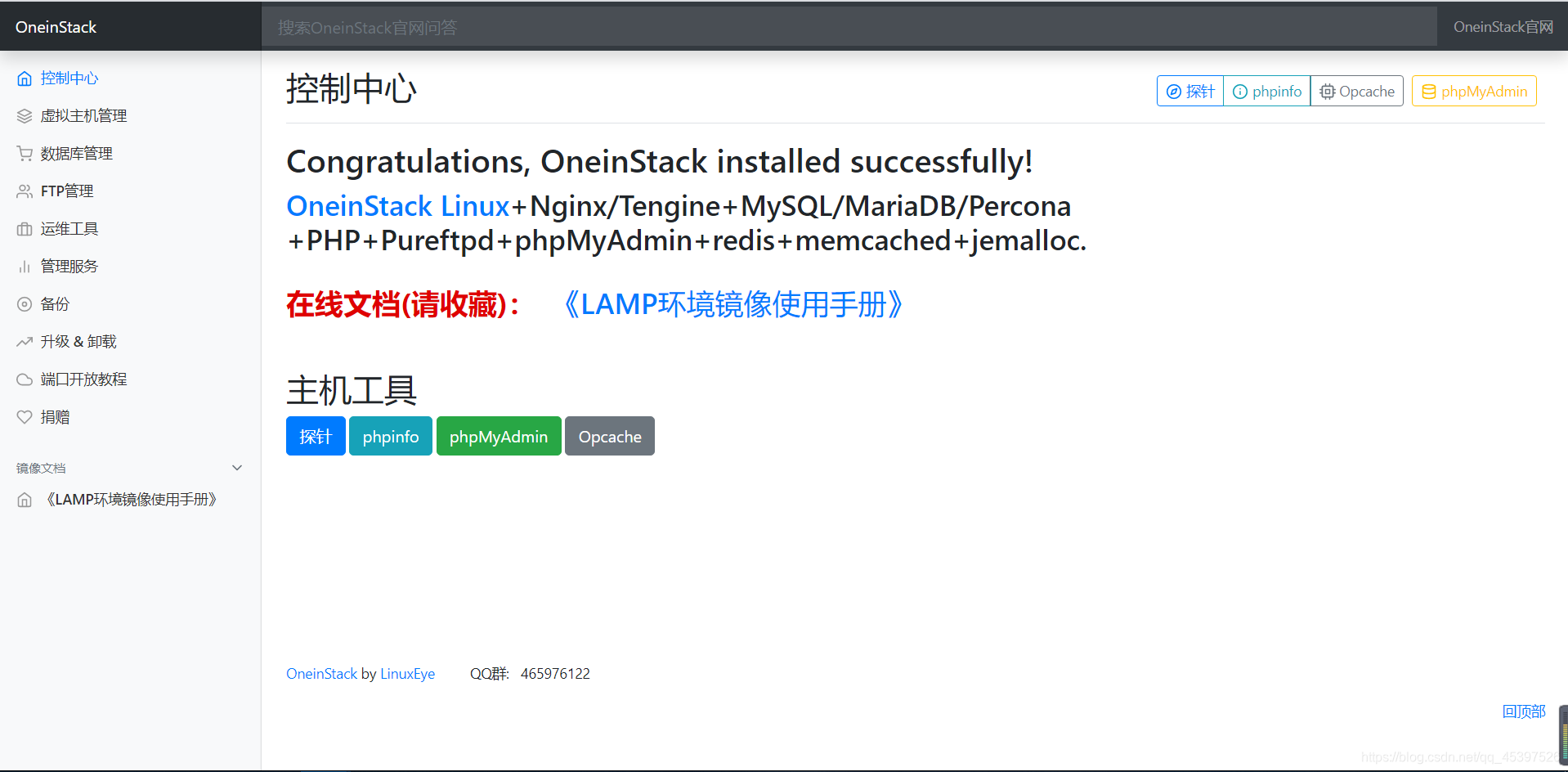Click the green phpMyAdmin button under 主机工具
Screen dimensions: 1568x772
[x=499, y=436]
